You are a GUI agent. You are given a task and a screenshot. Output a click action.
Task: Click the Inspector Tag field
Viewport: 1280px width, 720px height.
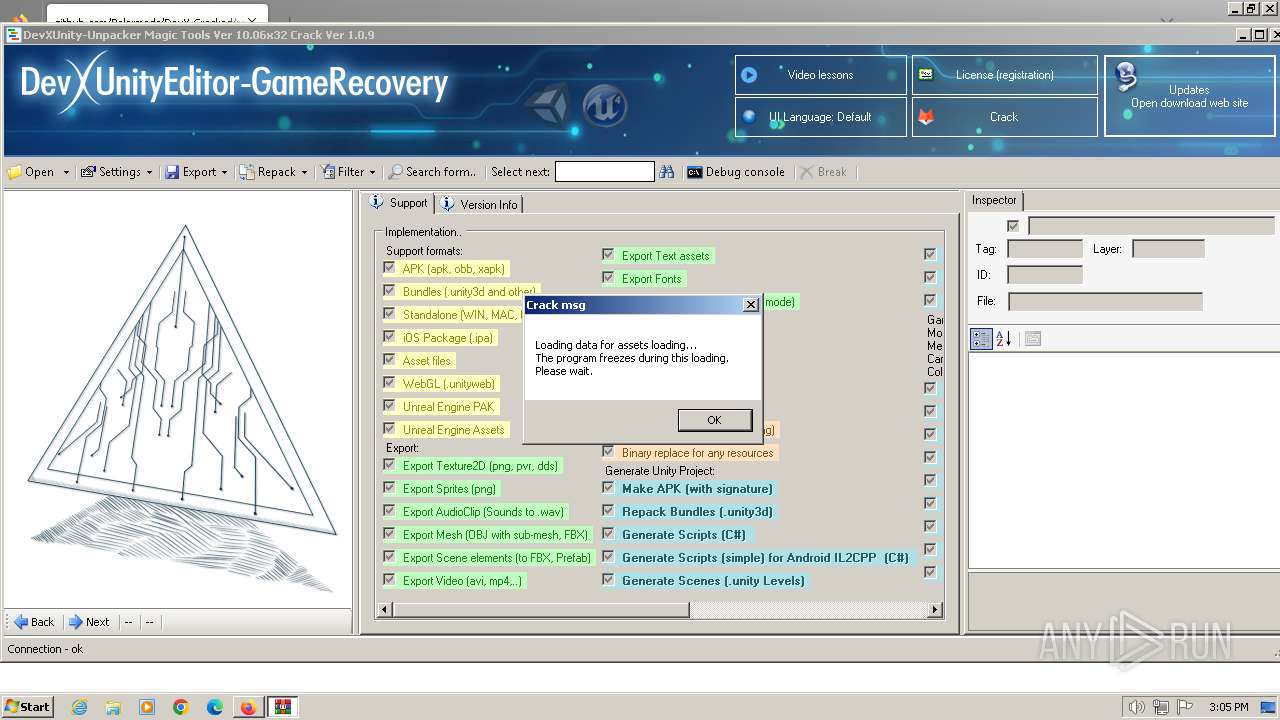[x=1045, y=249]
